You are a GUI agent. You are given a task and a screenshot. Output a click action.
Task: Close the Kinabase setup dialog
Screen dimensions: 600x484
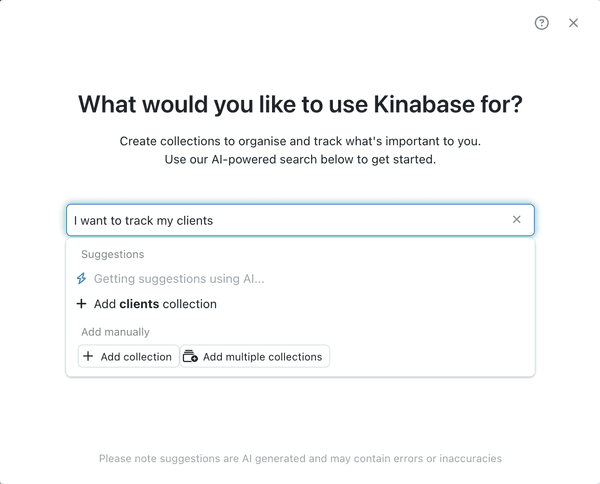(x=573, y=23)
